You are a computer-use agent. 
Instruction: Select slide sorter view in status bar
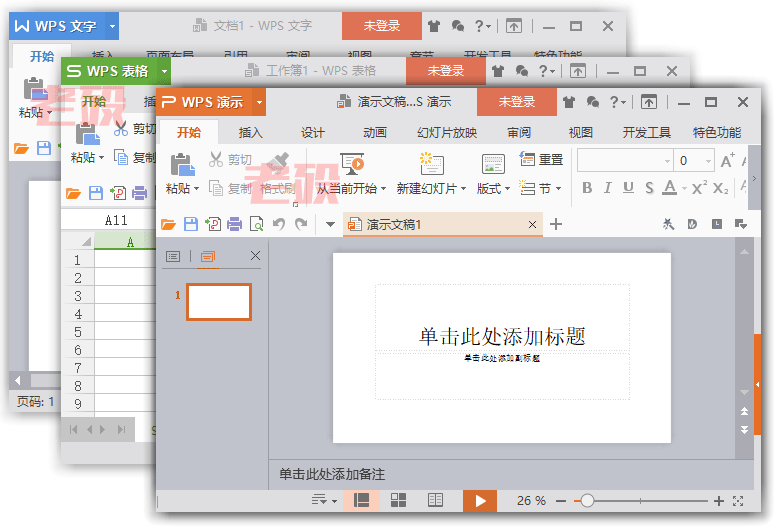[398, 501]
